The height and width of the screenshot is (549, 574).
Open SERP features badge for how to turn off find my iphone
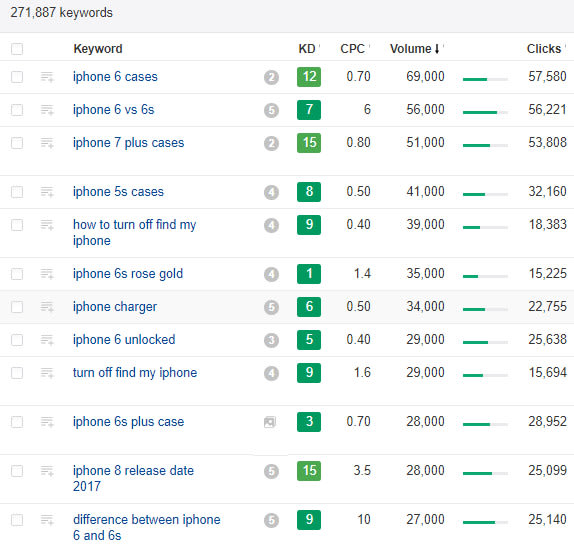pos(271,225)
